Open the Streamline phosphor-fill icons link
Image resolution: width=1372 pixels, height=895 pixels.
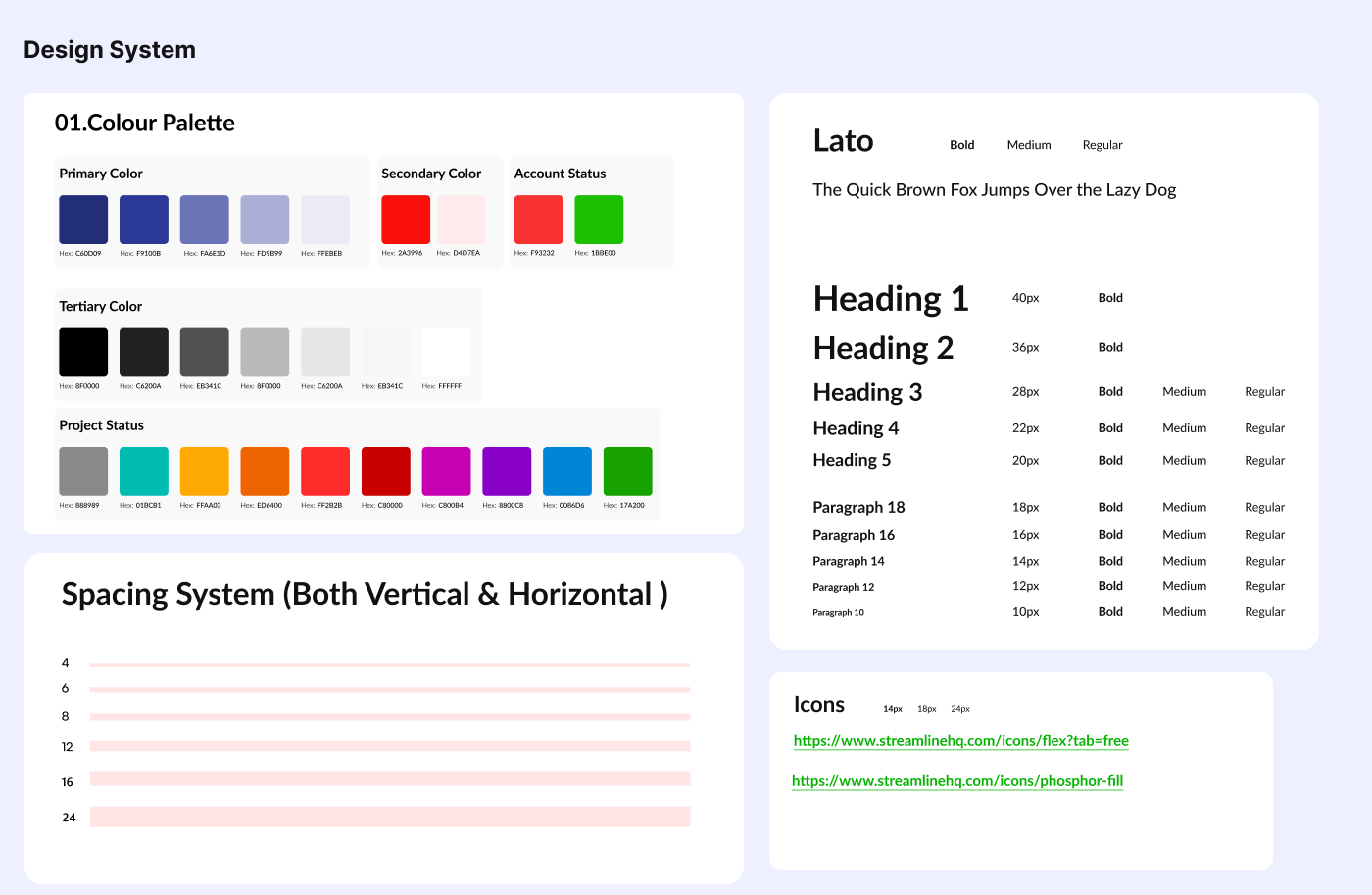click(x=956, y=781)
